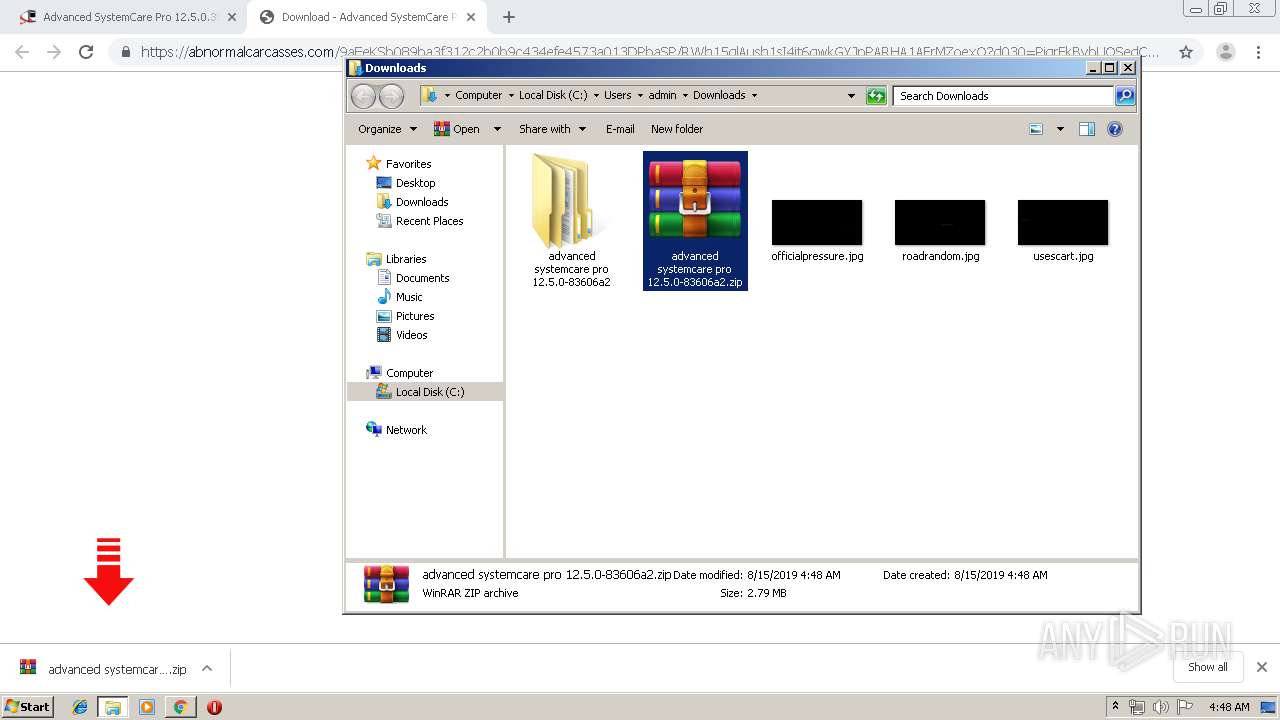Click Users in address breadcrumb
Image resolution: width=1280 pixels, height=720 pixels.
[x=617, y=95]
